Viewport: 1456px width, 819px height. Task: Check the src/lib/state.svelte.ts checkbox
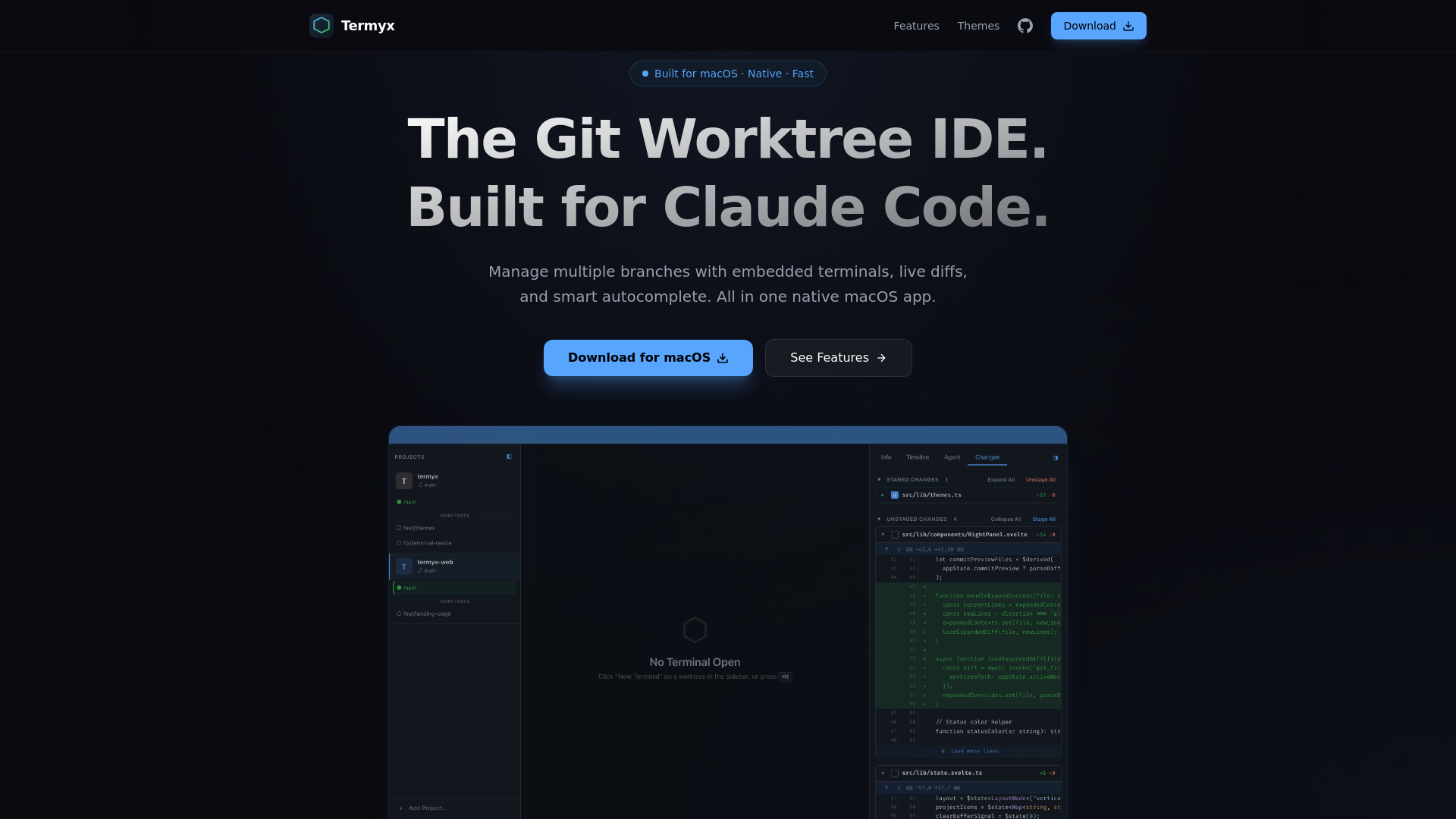click(x=895, y=773)
